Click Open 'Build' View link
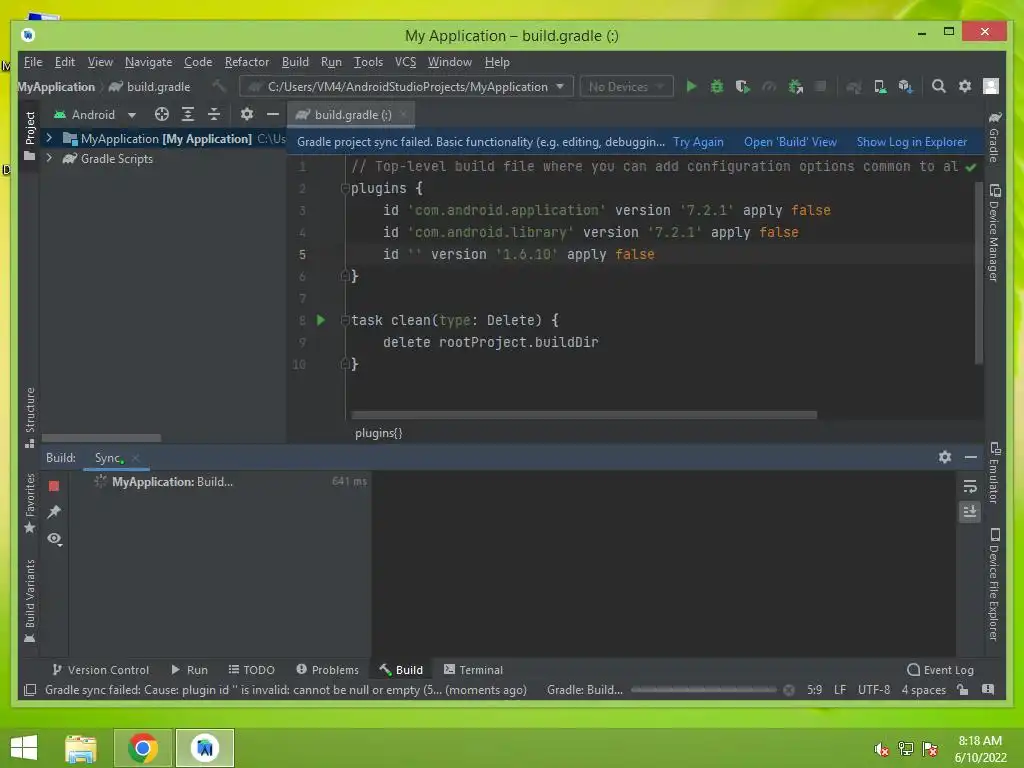Viewport: 1024px width, 768px height. coord(790,142)
